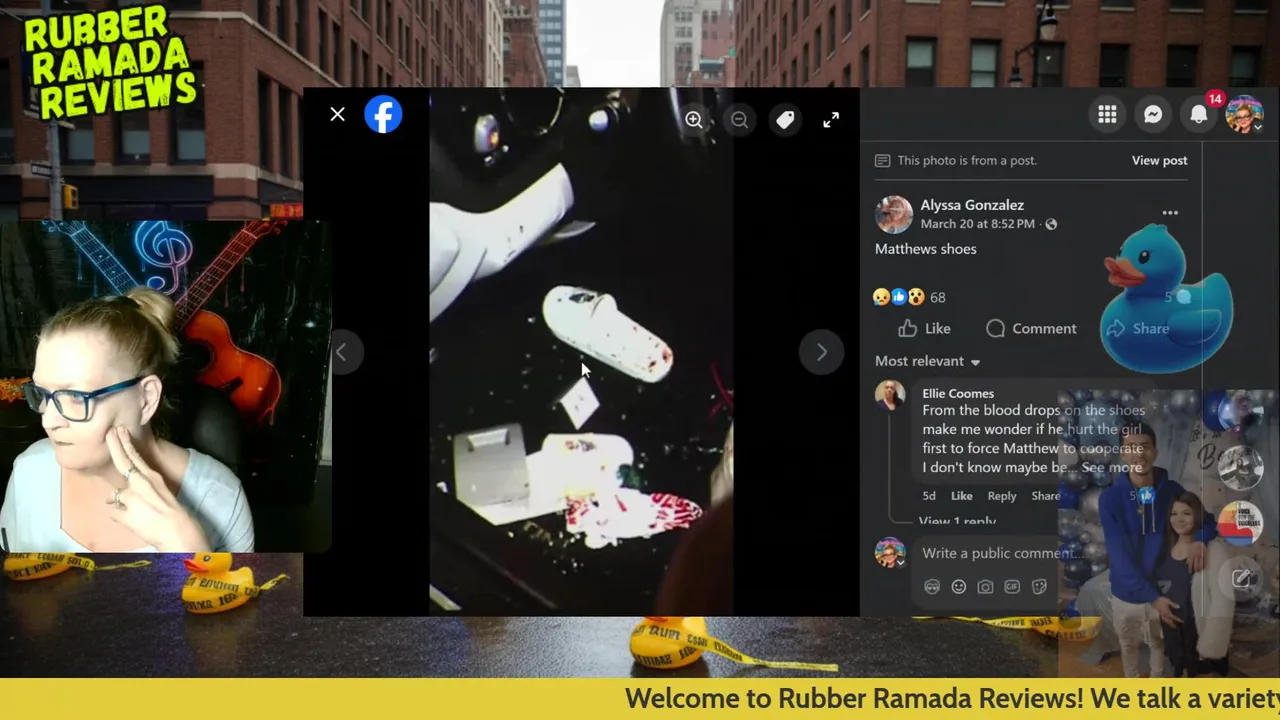Open Alyssa Gonzalez profile picture

(894, 214)
